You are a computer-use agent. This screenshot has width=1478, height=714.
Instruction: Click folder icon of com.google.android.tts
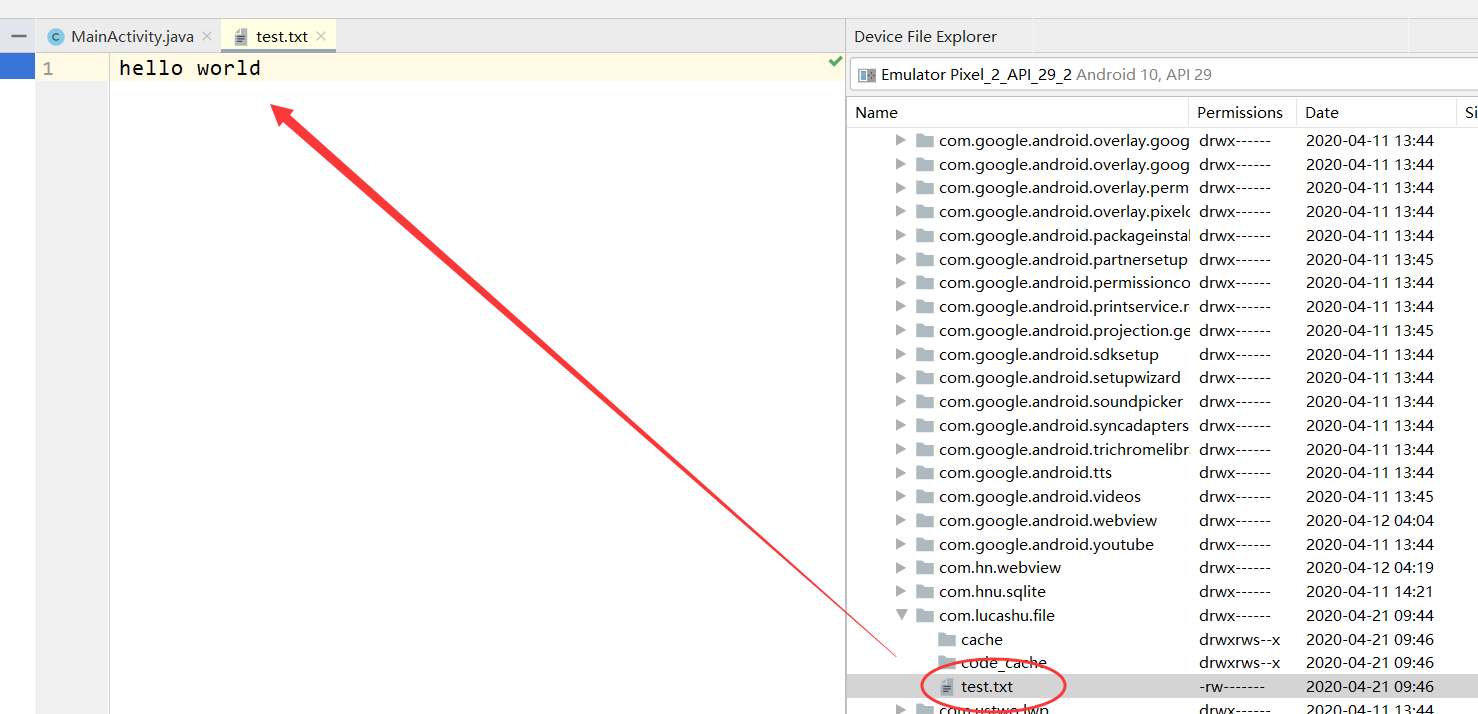(x=924, y=473)
